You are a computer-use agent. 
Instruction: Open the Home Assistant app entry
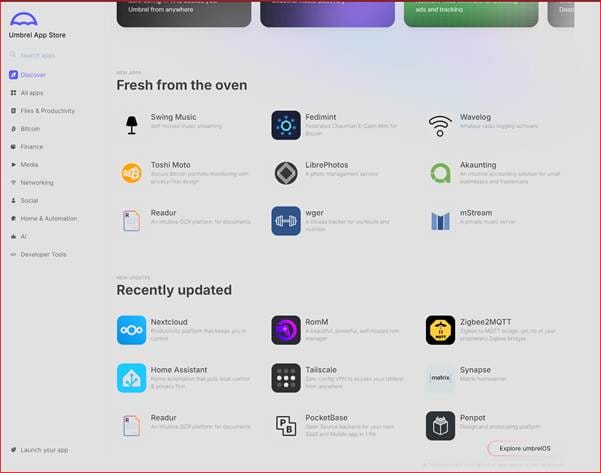pos(184,378)
